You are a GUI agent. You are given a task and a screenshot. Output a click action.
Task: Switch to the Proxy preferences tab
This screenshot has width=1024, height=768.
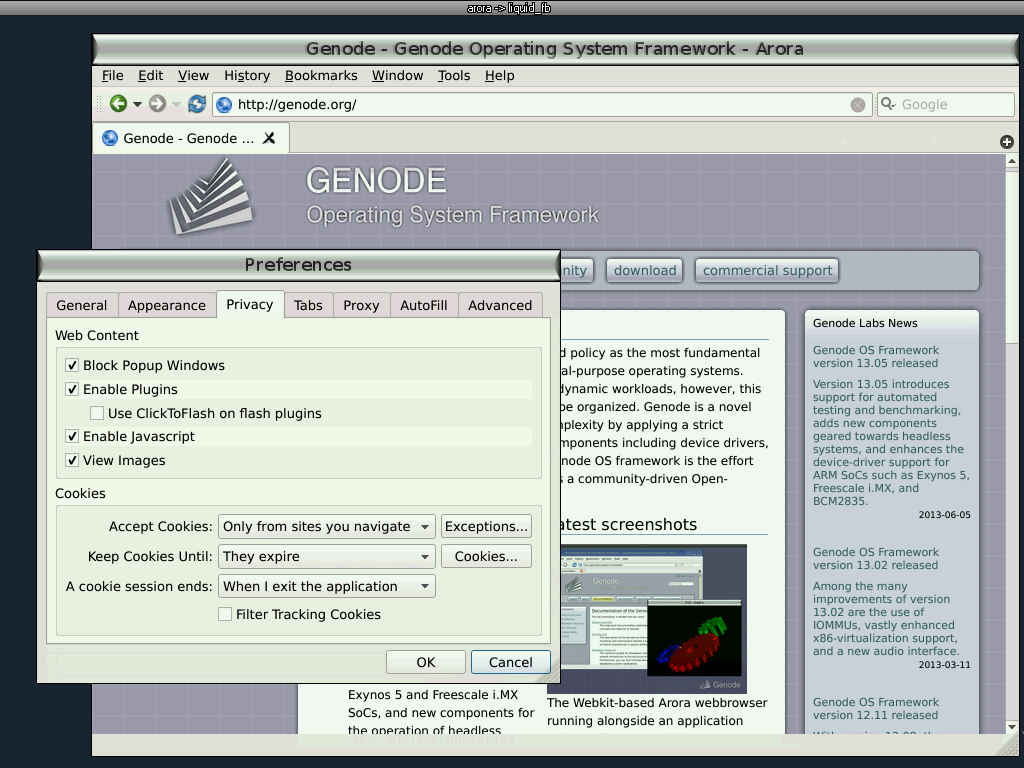tap(361, 305)
